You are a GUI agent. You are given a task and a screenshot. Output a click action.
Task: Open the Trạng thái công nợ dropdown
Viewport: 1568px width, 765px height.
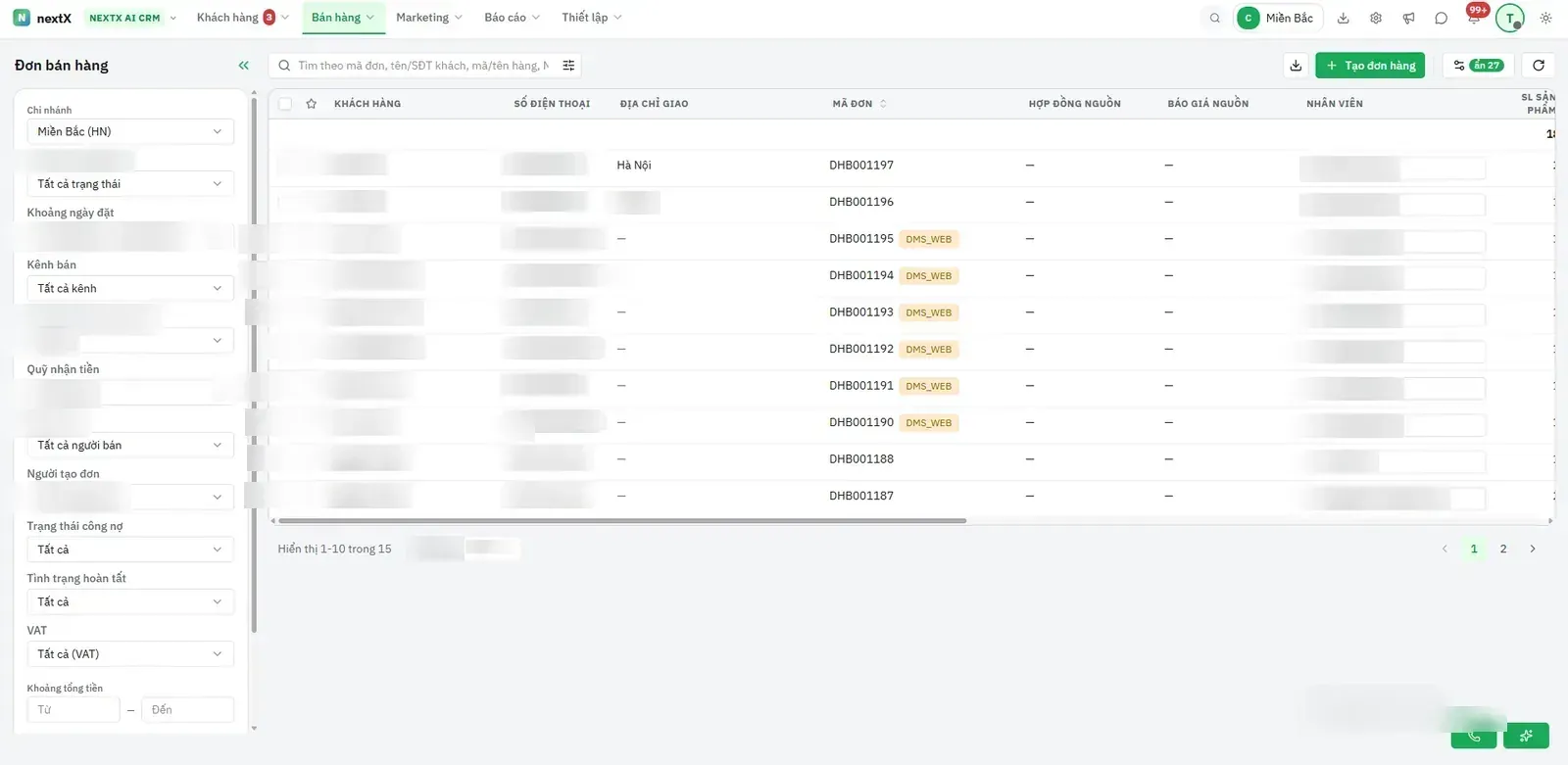[x=129, y=550]
